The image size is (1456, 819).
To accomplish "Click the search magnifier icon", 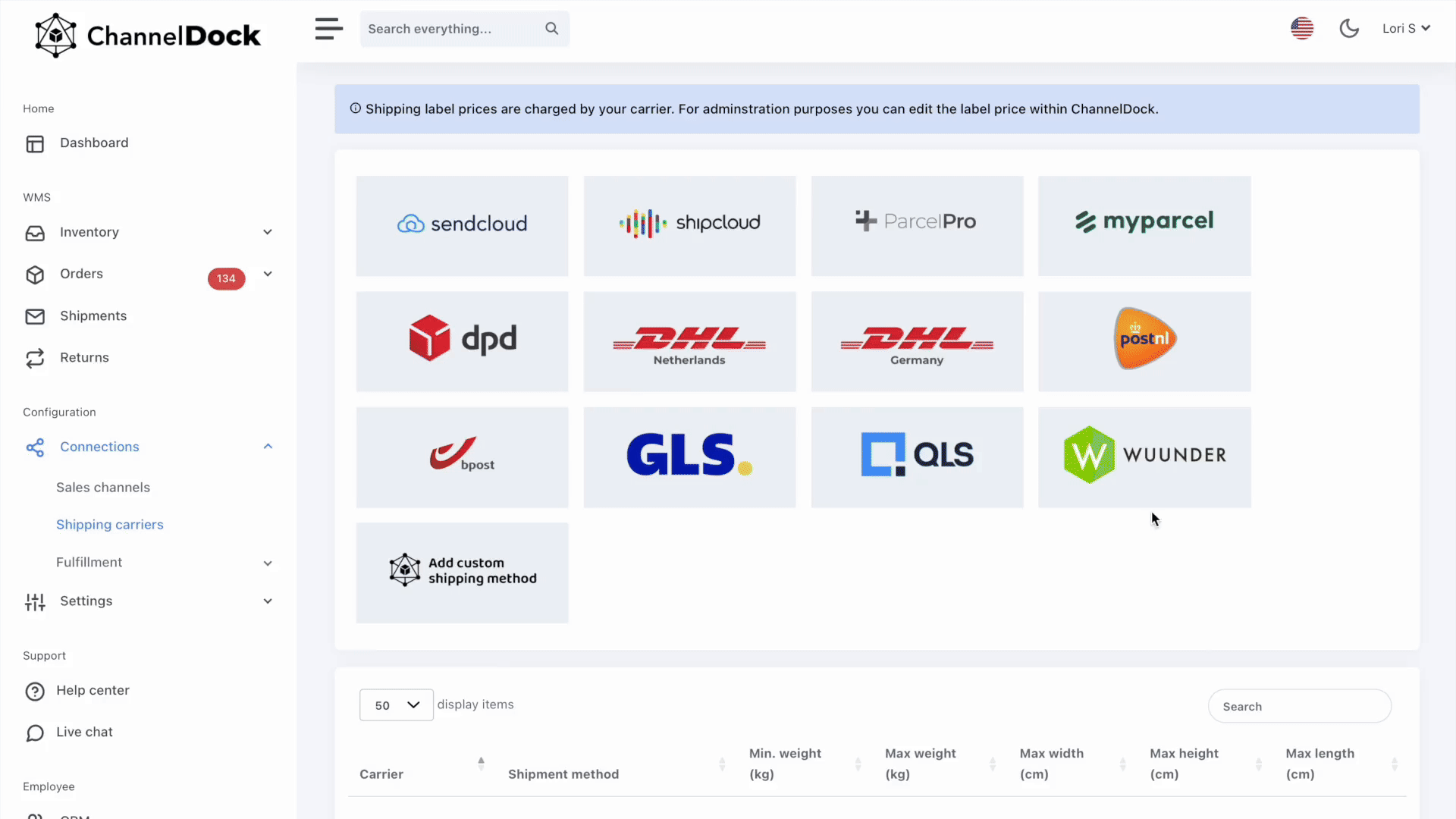I will [551, 29].
